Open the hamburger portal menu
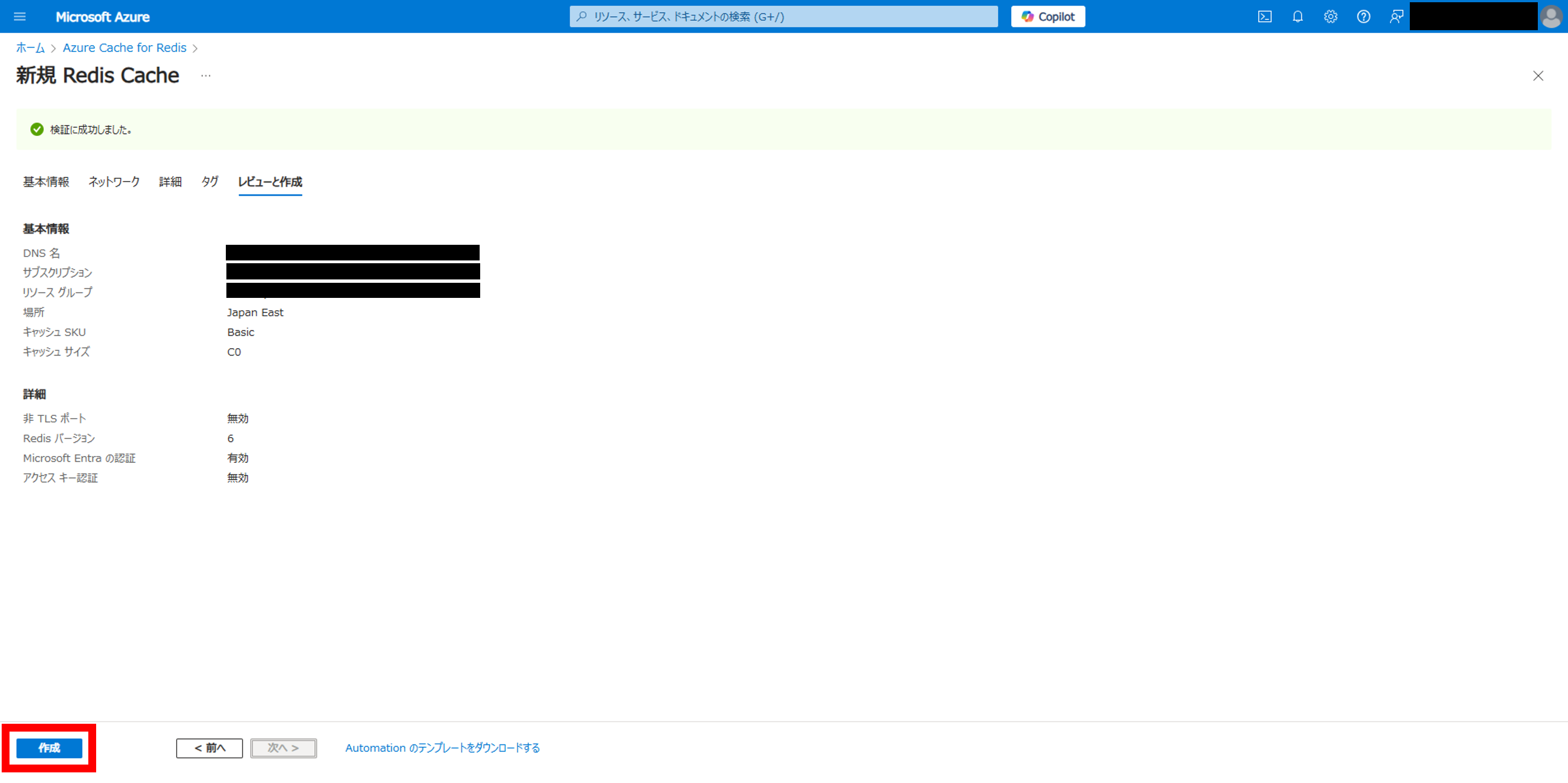This screenshot has height=783, width=1568. point(20,16)
